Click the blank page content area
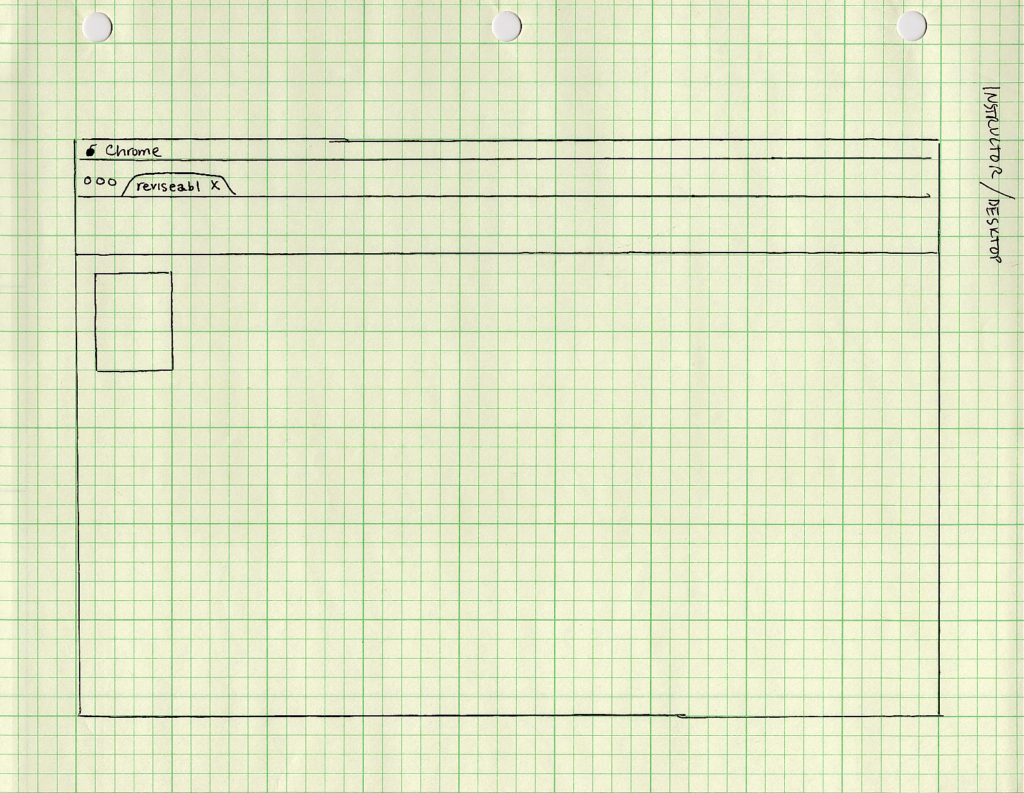Screen dimensions: 1024x793 (550, 480)
